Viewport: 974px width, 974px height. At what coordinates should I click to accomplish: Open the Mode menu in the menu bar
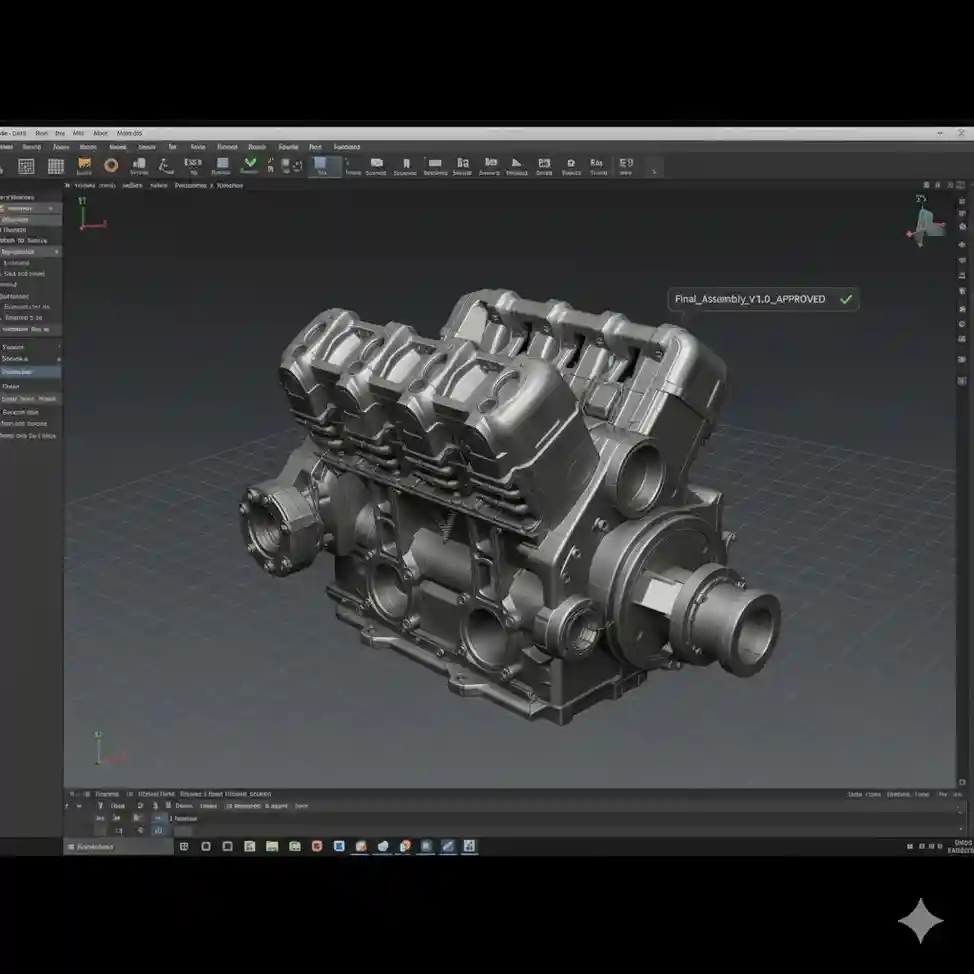coord(100,133)
